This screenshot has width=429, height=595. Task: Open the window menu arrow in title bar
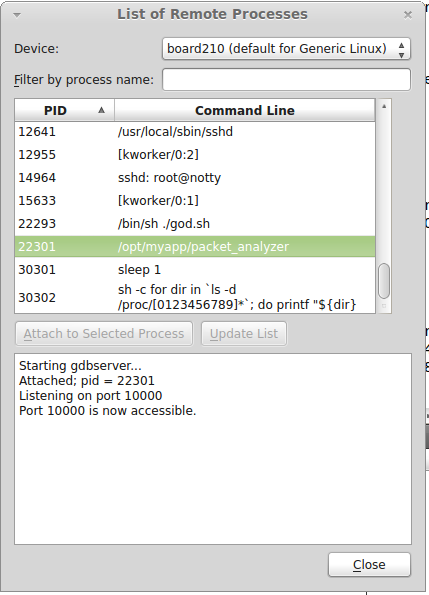[x=17, y=15]
